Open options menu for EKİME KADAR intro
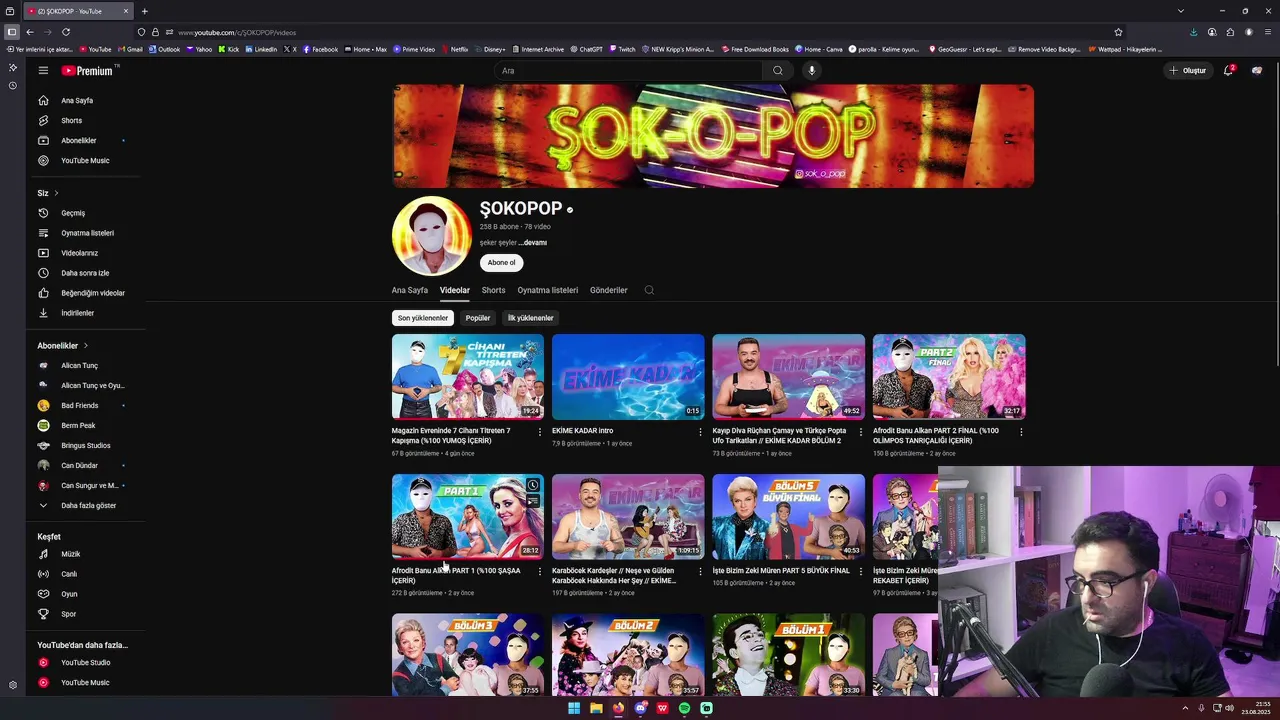The image size is (1280, 720). (700, 432)
